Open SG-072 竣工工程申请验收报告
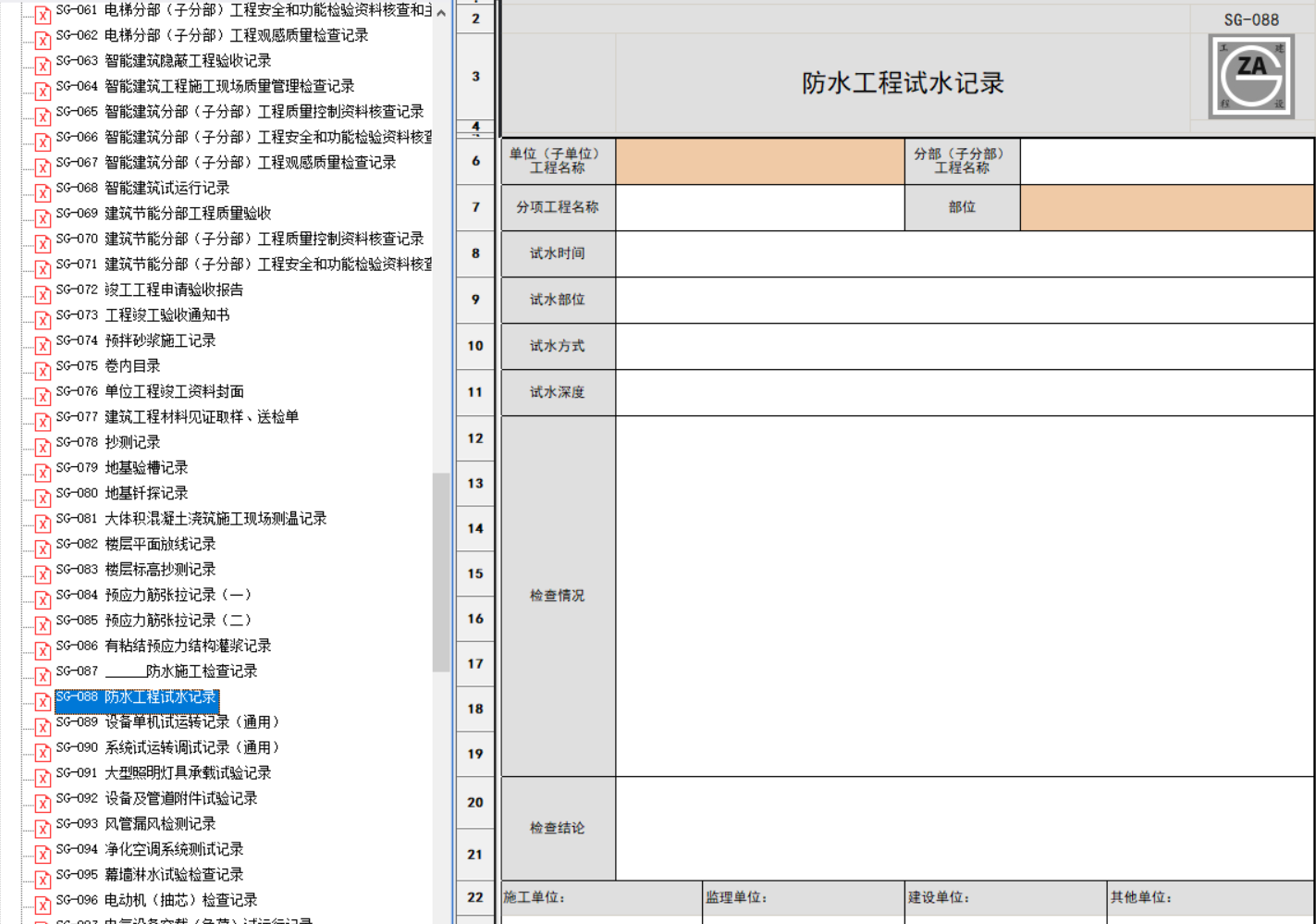The image size is (1316, 924). [174, 290]
